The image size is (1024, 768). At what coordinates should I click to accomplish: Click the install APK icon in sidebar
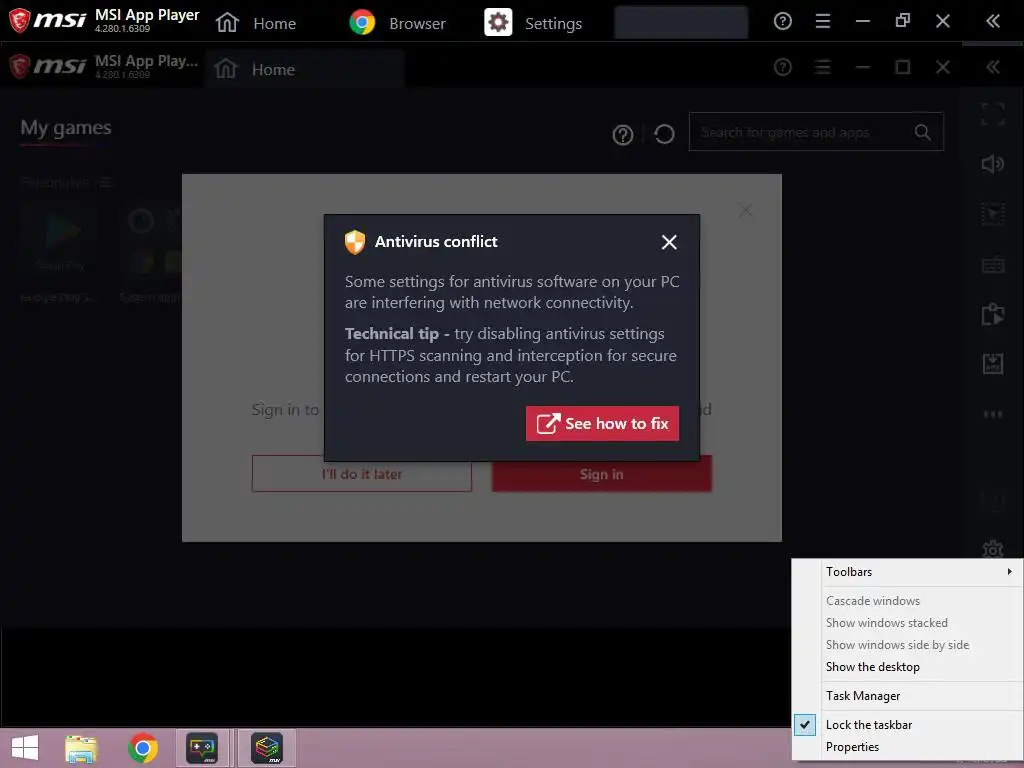click(x=993, y=364)
